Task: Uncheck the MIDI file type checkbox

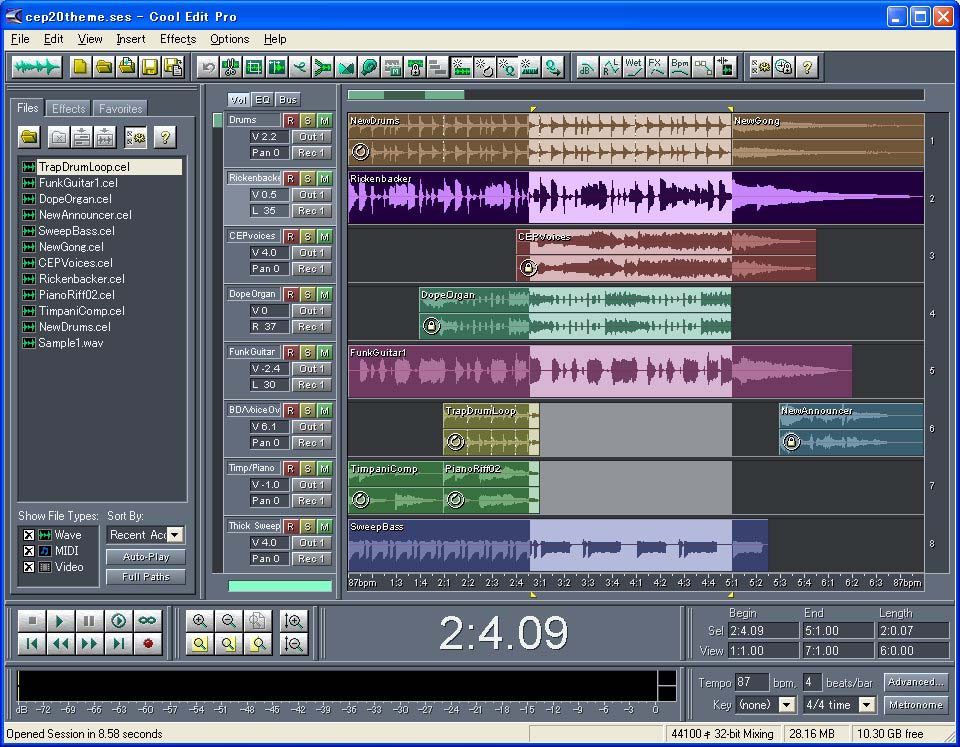Action: click(x=28, y=551)
